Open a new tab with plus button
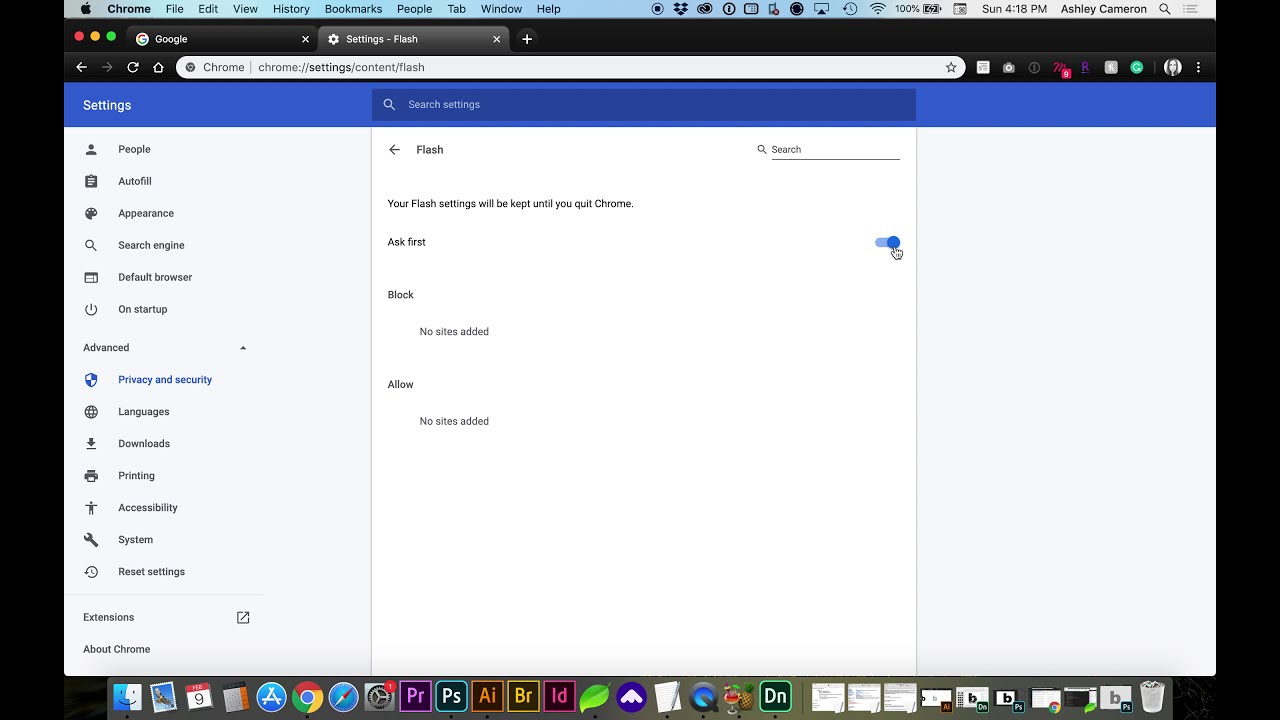Screen dimensions: 1280x720 (527, 39)
